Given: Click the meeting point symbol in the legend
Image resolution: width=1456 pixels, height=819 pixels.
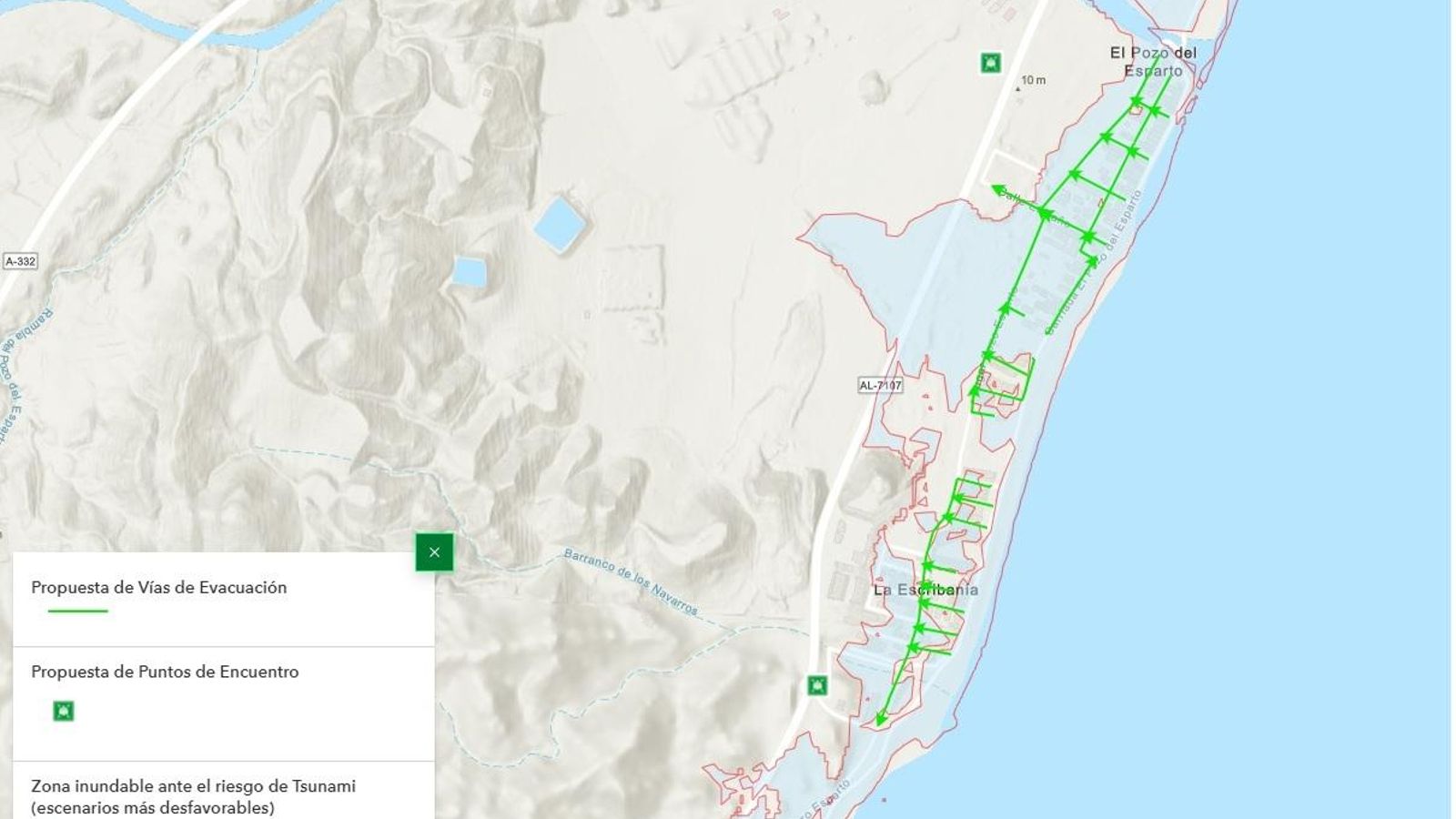Looking at the screenshot, I should [x=63, y=711].
